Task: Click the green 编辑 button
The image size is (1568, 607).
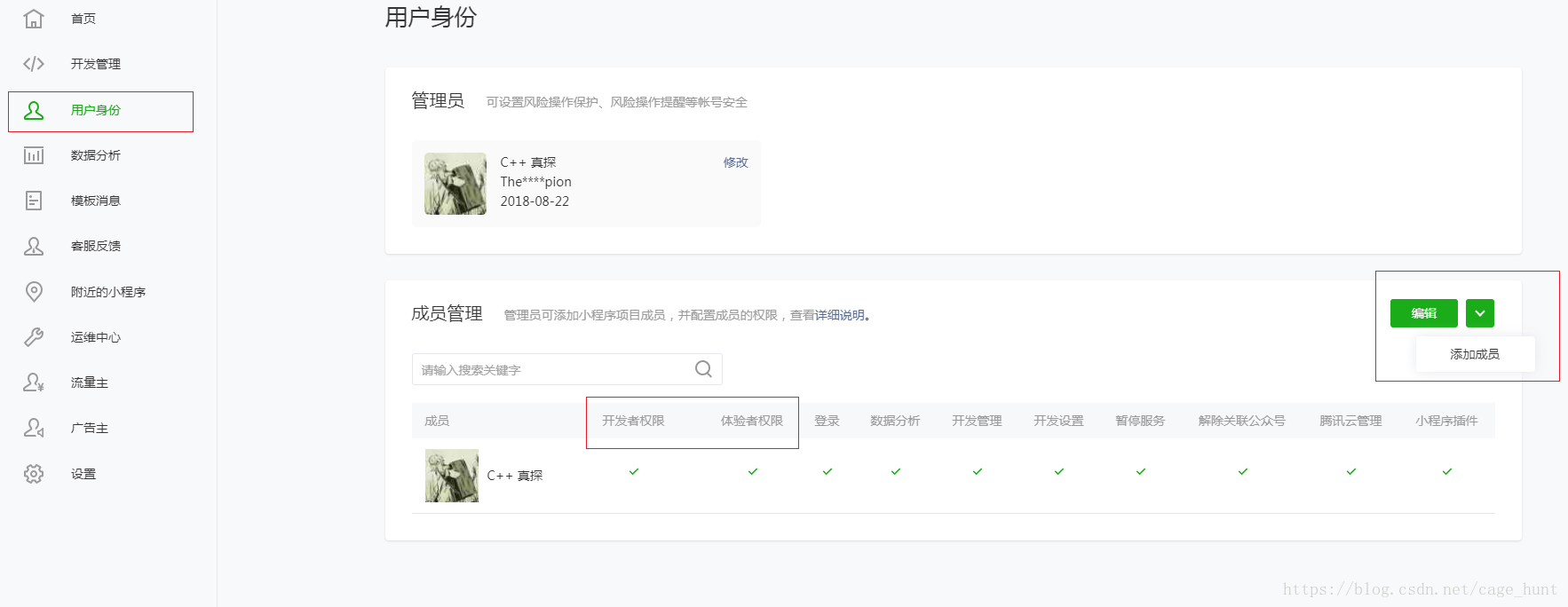Action: (1424, 313)
